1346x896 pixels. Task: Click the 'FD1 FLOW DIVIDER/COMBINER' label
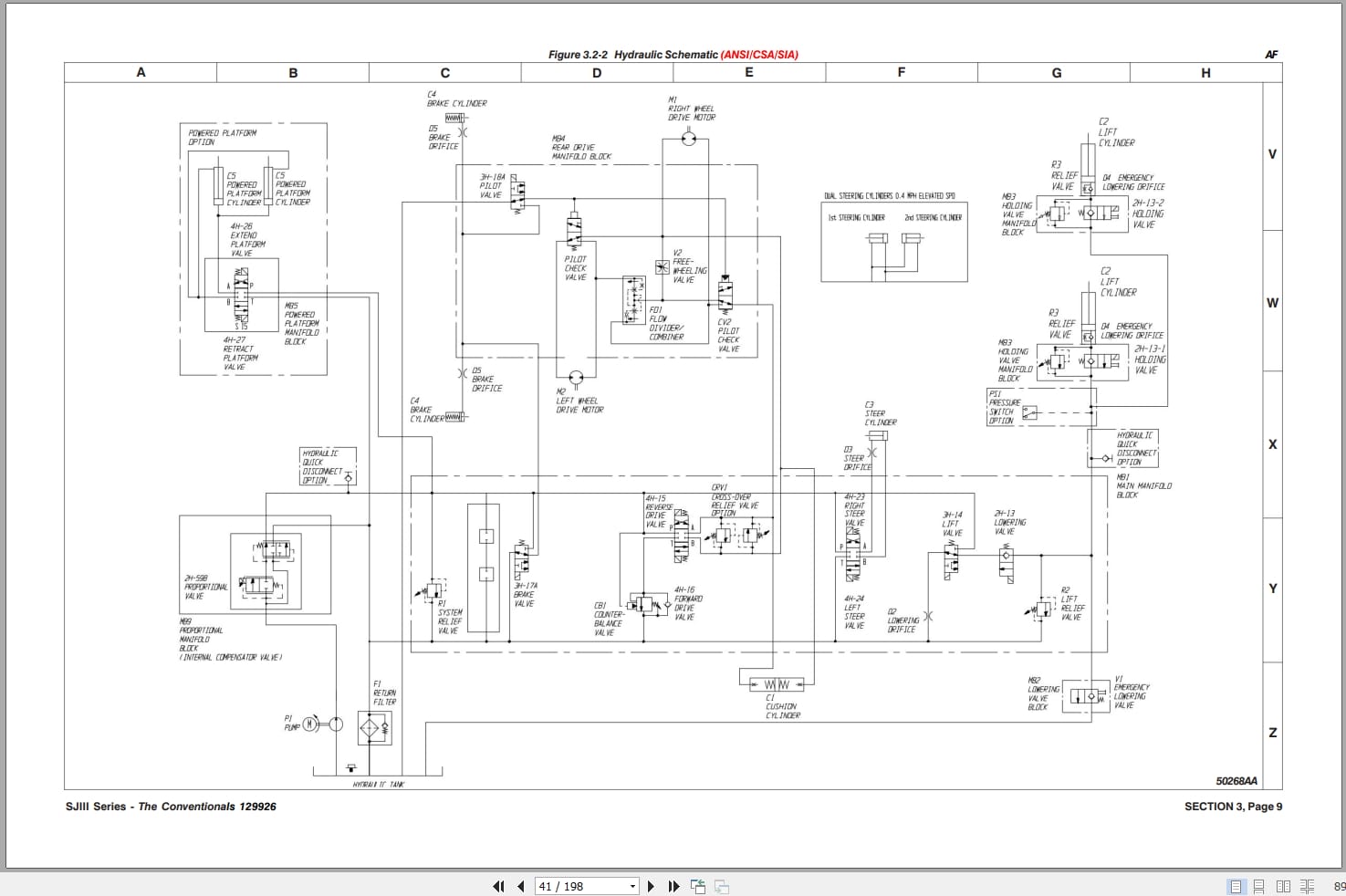point(666,323)
